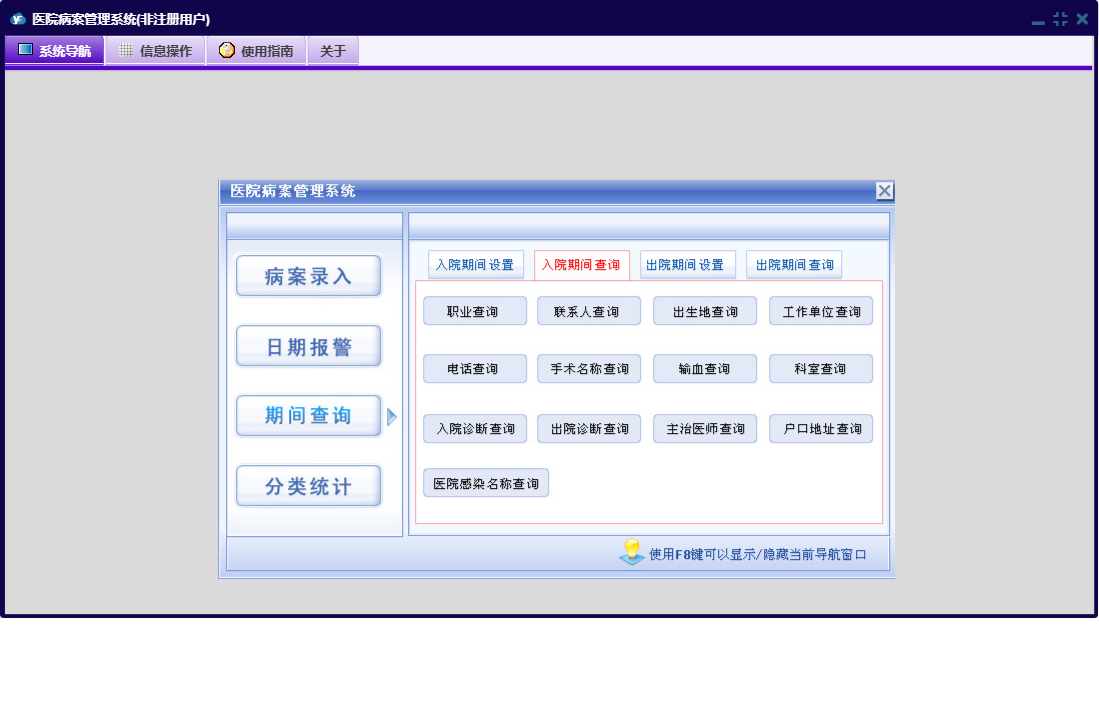Open 入院诊断查询
1099x723 pixels.
(x=475, y=429)
